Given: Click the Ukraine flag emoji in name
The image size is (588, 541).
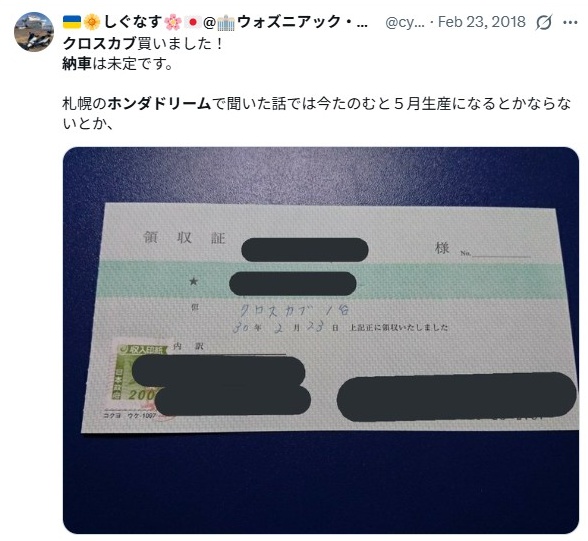Looking at the screenshot, I should (72, 22).
